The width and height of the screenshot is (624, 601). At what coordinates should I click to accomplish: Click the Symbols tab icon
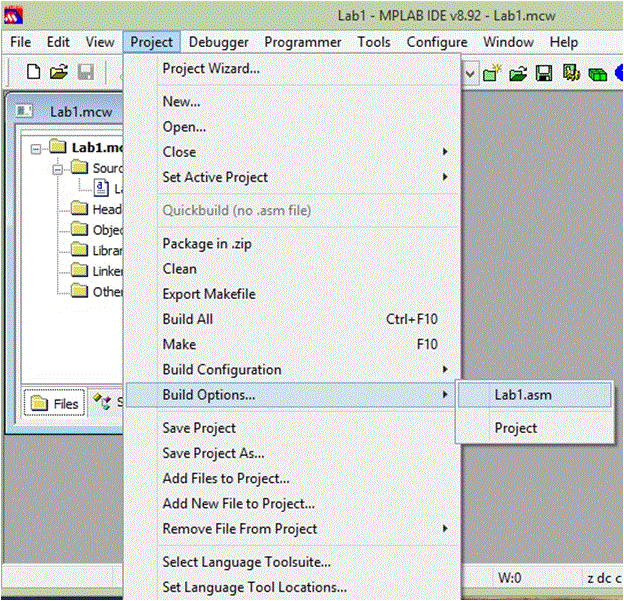102,401
